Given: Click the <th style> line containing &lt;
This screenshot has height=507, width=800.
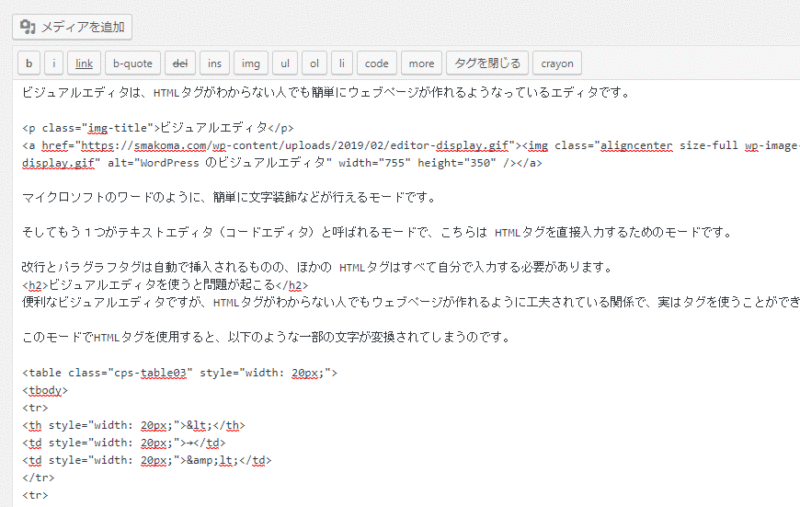Looking at the screenshot, I should coord(134,425).
